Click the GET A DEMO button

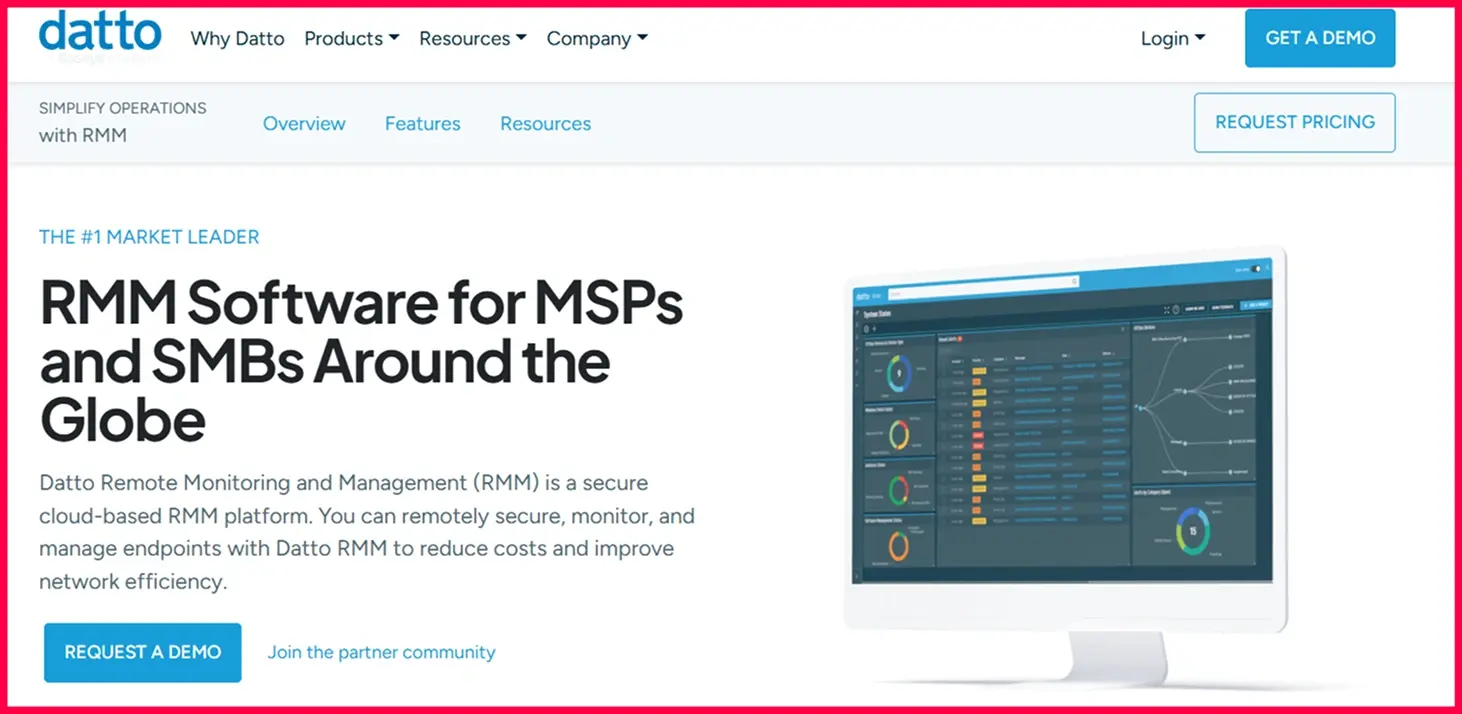tap(1320, 38)
